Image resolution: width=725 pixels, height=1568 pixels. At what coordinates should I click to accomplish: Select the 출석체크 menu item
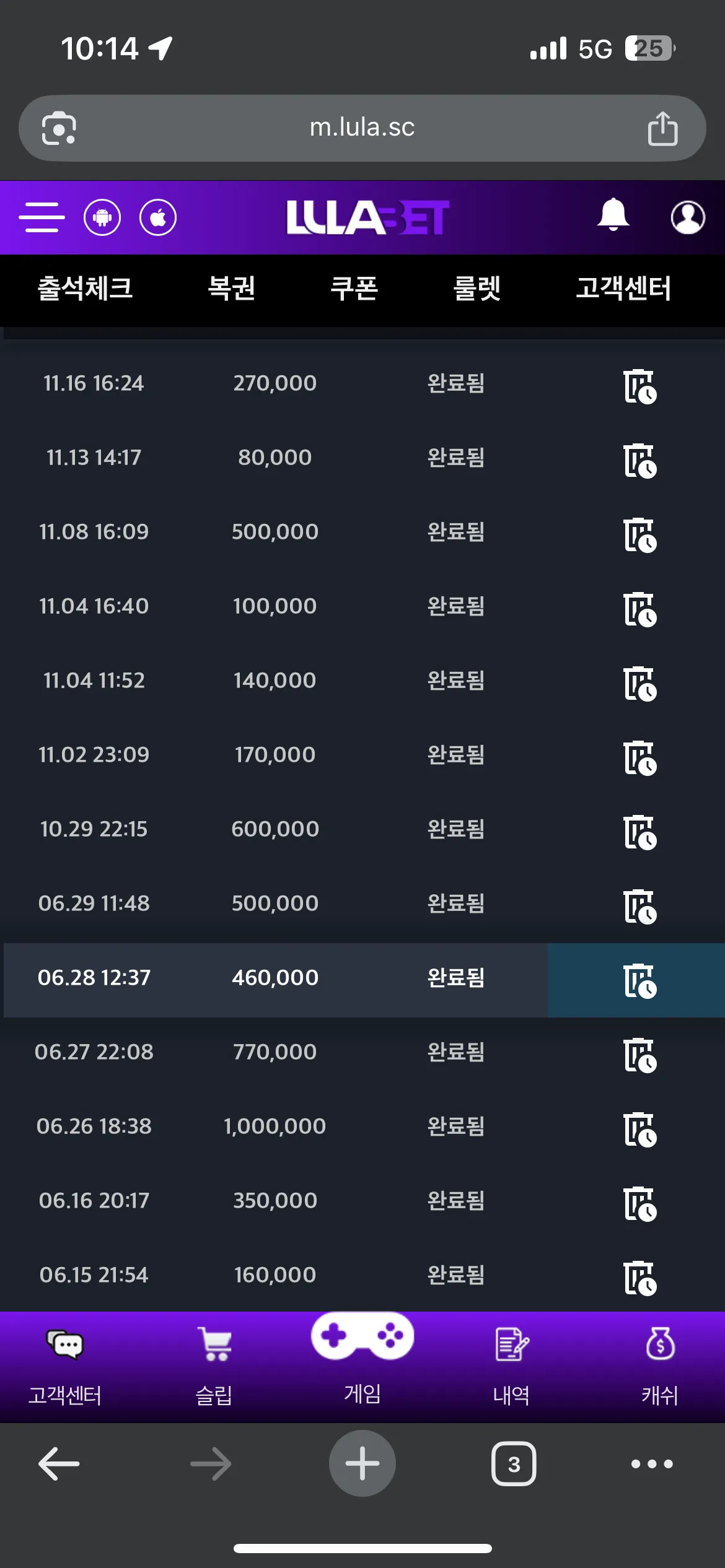(x=86, y=289)
